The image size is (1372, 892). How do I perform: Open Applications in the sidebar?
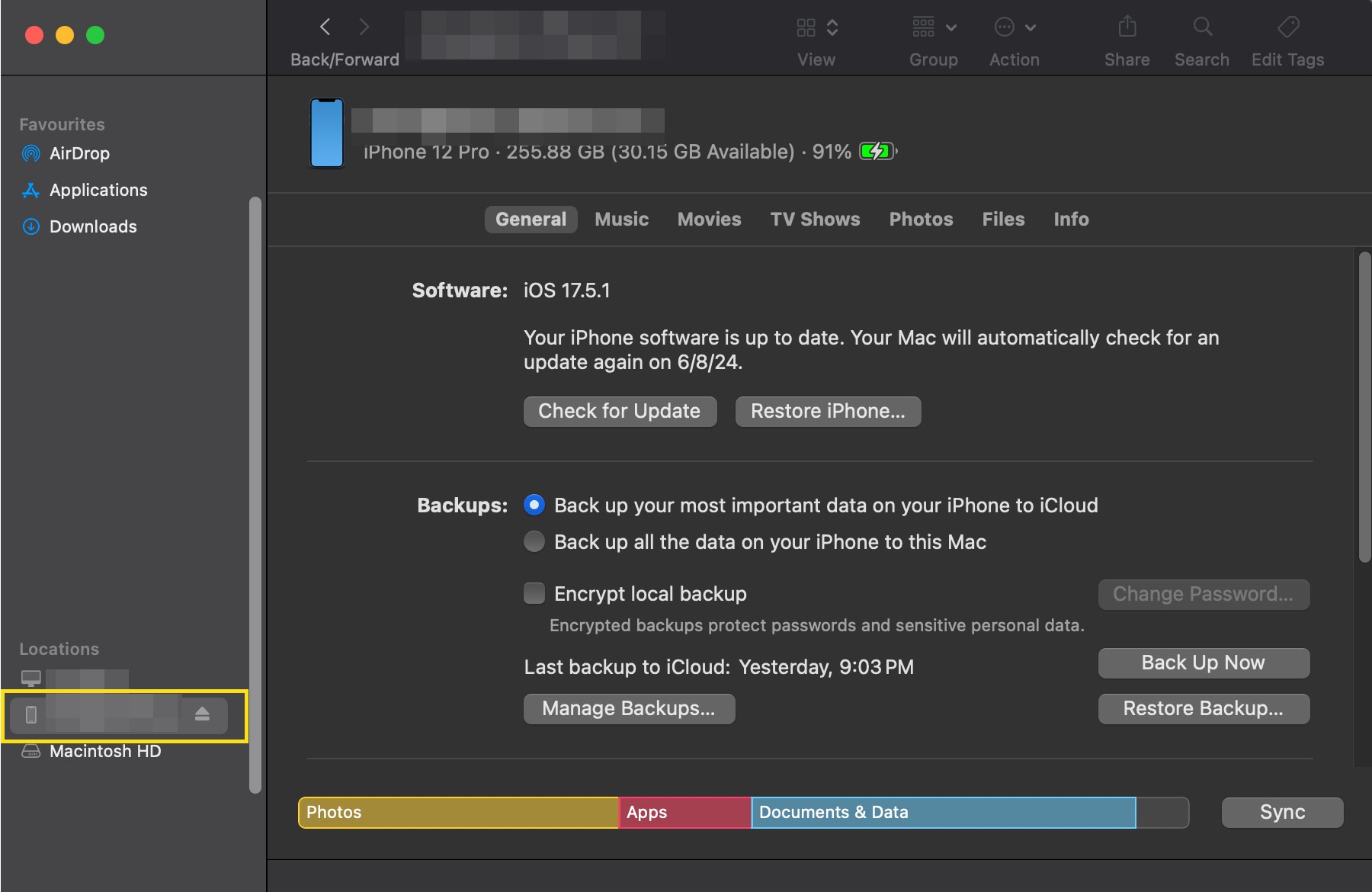tap(98, 190)
